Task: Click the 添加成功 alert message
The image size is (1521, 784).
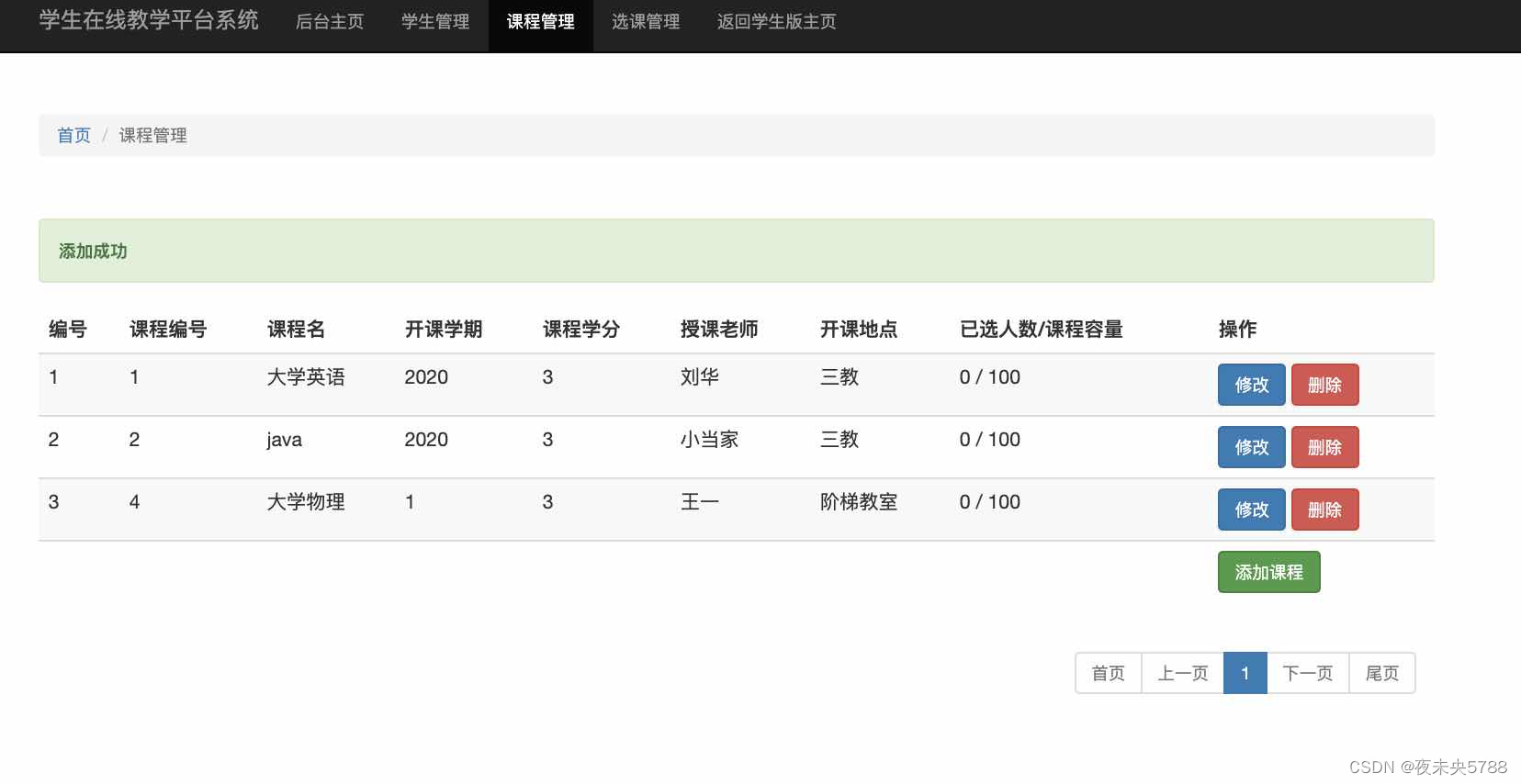Action: tap(93, 251)
